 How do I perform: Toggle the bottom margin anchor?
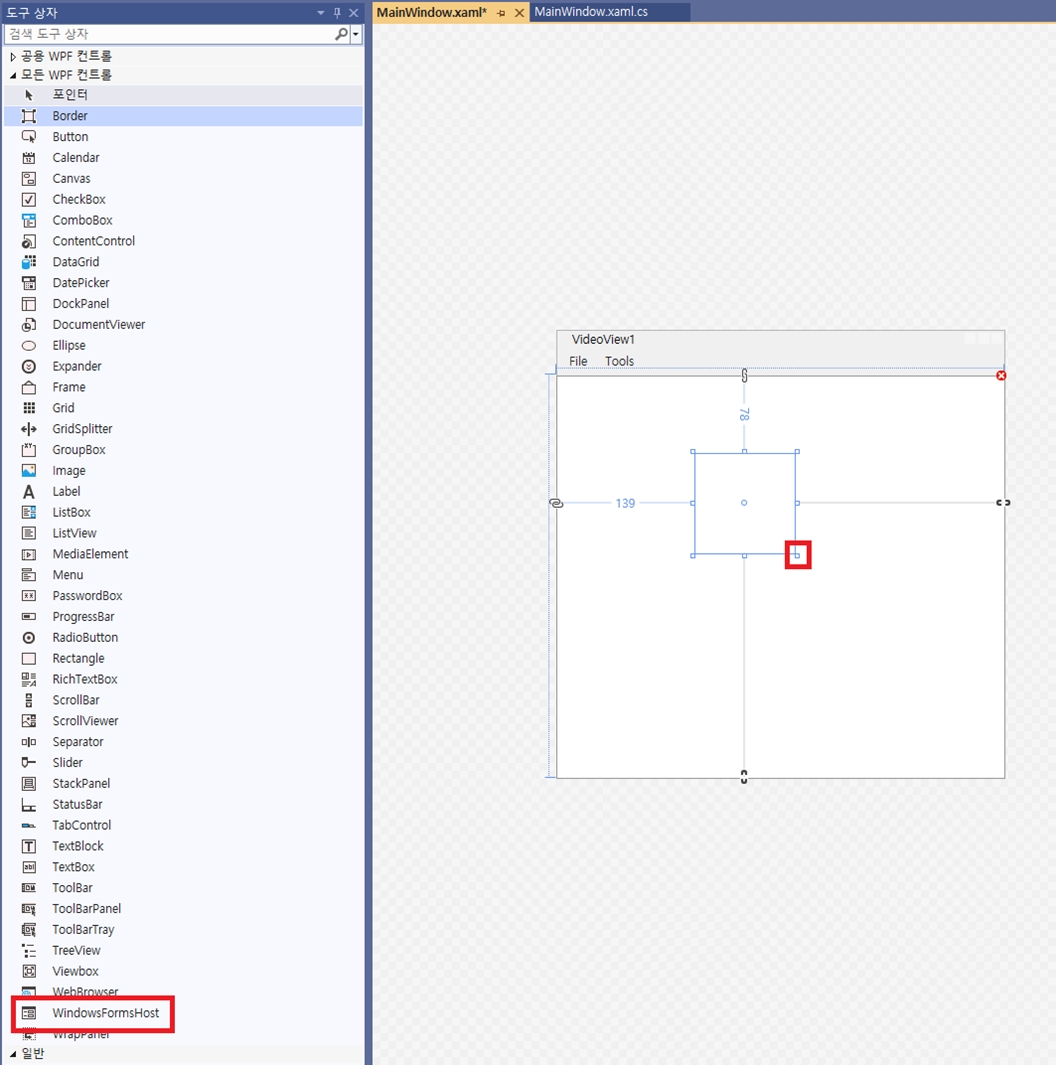point(744,777)
